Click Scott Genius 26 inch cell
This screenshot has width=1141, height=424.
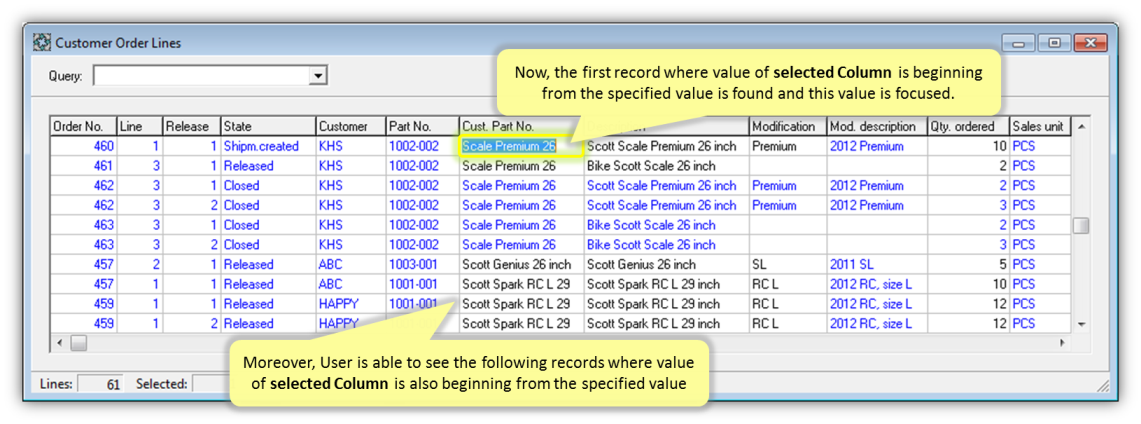(521, 265)
